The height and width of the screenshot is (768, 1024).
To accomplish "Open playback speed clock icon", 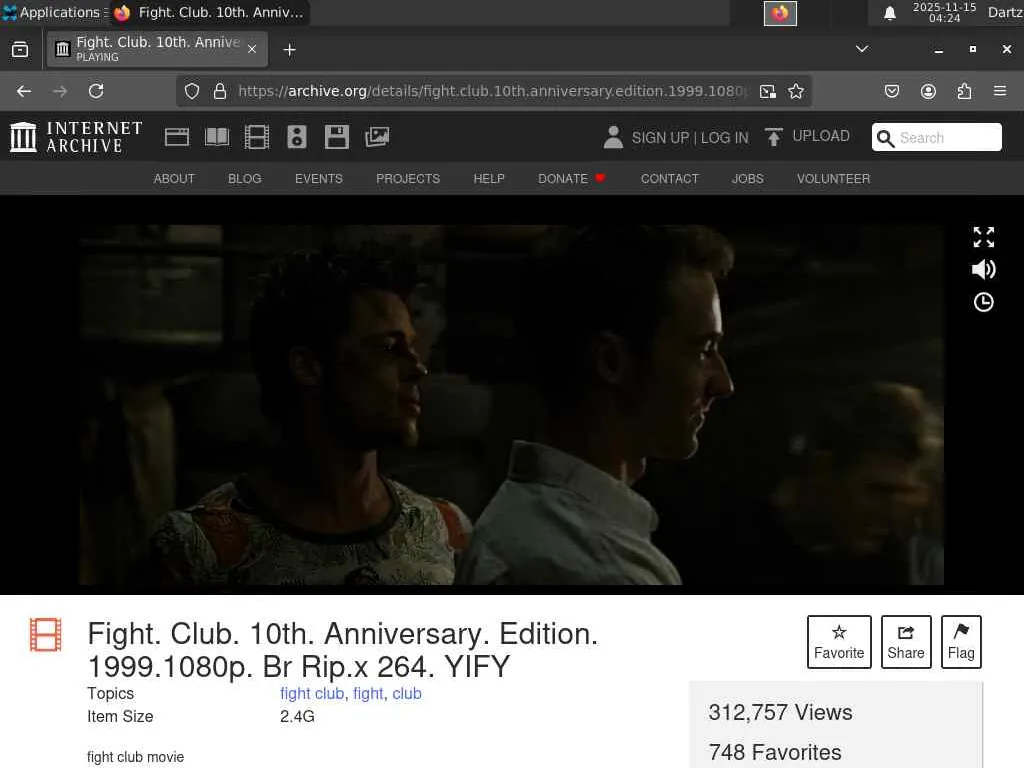I will pos(984,302).
